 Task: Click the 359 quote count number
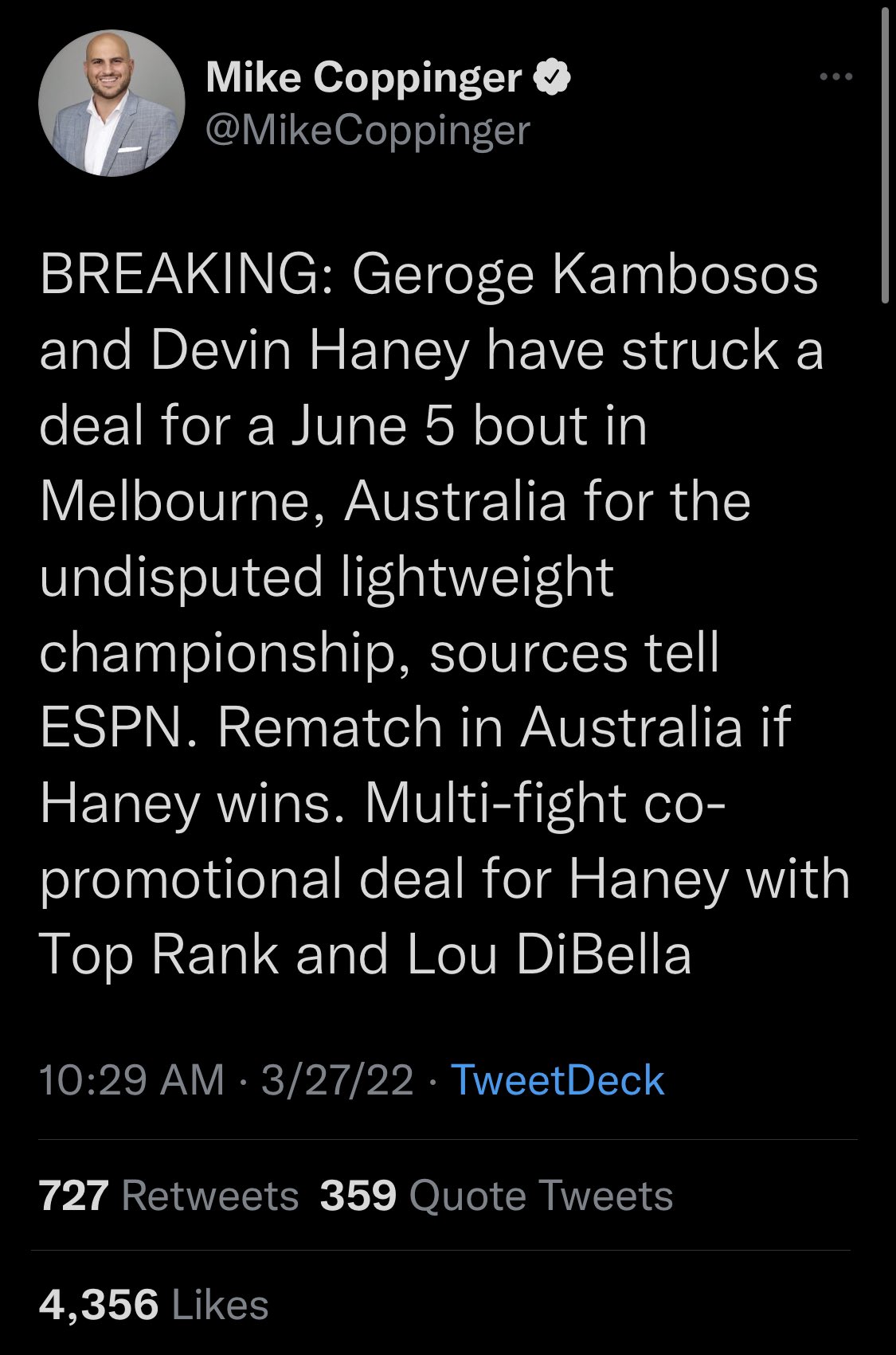point(358,1196)
